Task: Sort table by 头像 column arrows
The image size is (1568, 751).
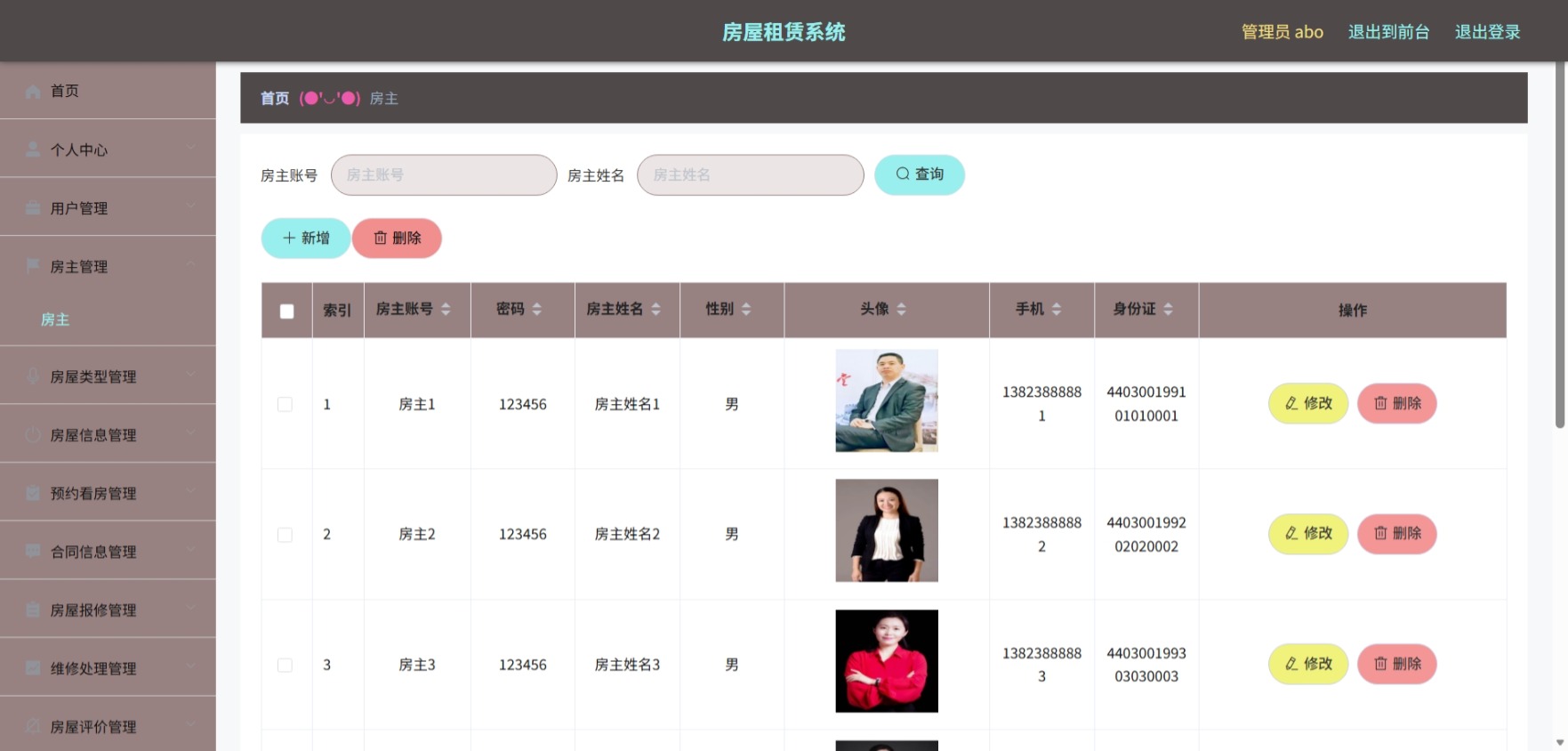Action: click(x=901, y=310)
